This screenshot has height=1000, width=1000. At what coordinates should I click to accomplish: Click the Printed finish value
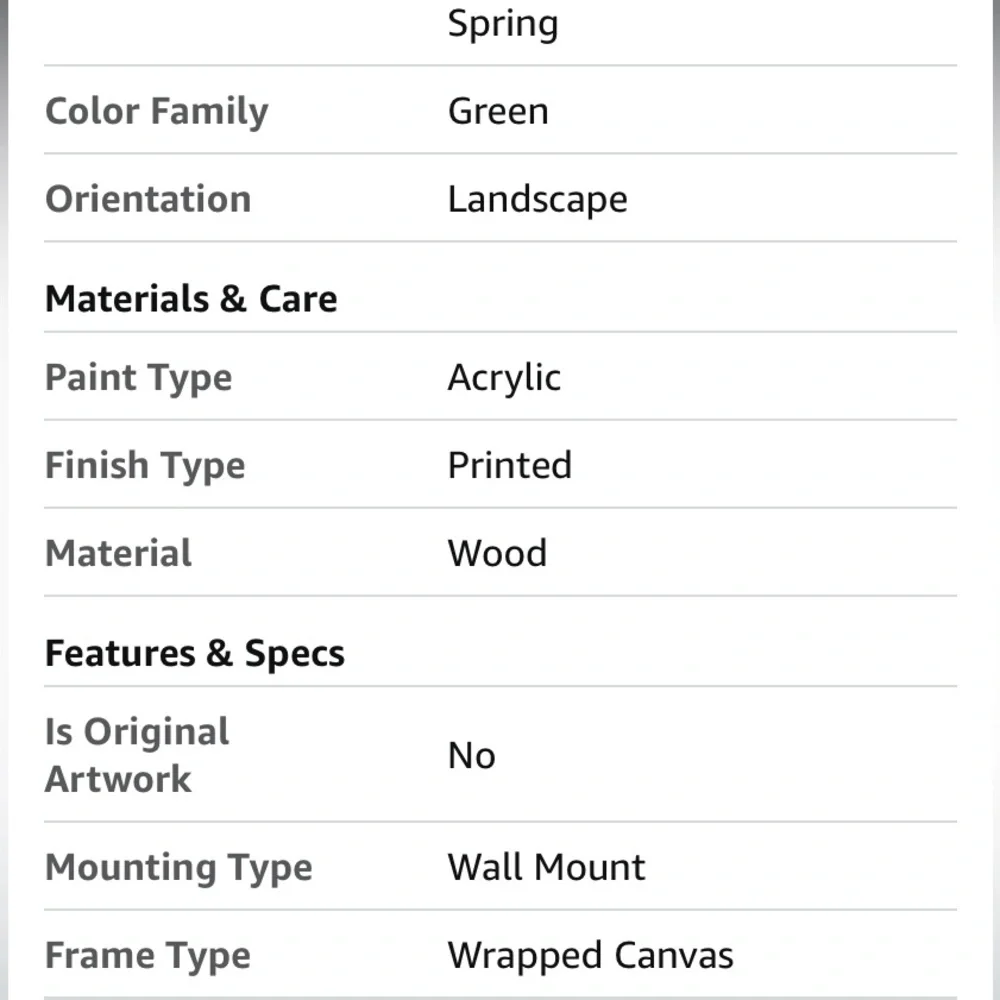[509, 466]
